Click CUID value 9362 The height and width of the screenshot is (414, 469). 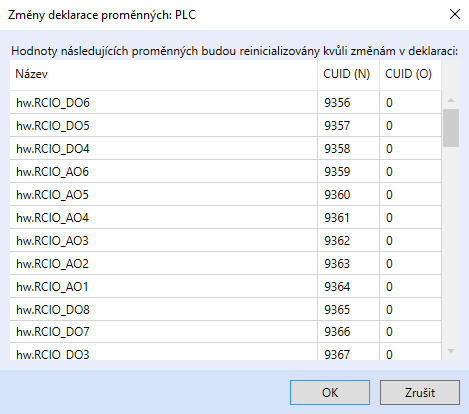[337, 240]
